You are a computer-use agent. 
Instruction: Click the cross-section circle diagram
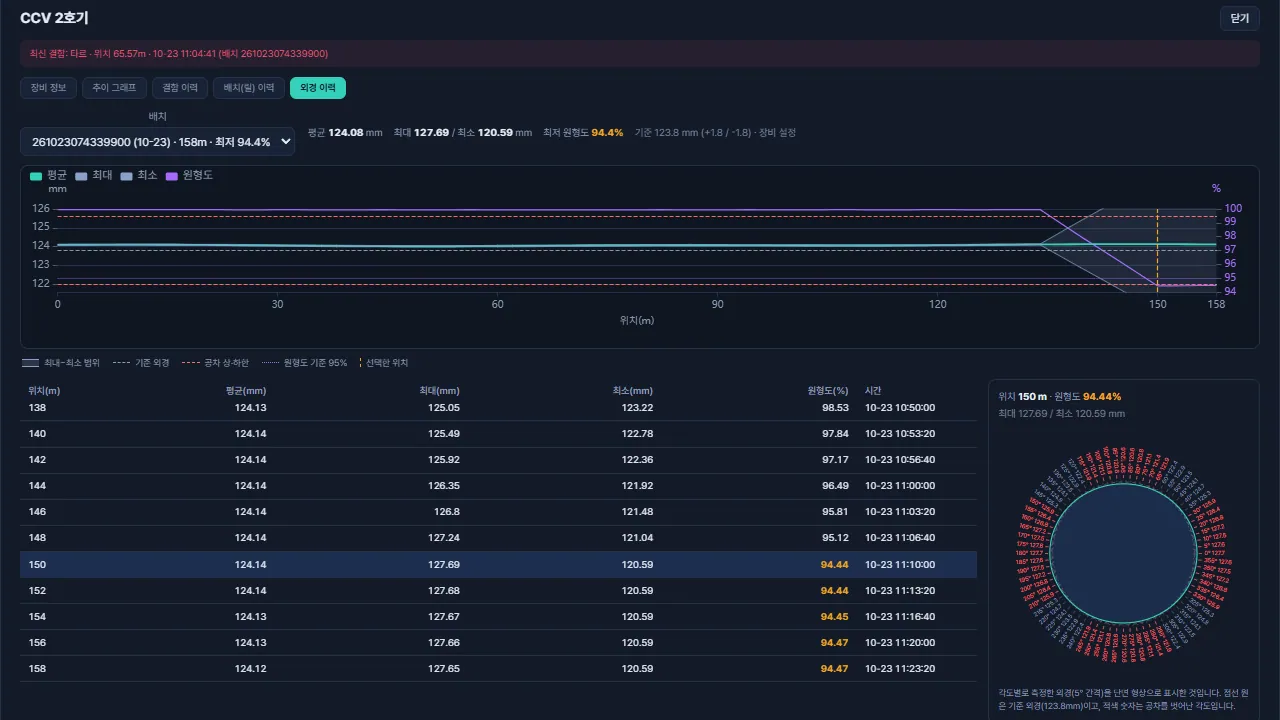pyautogui.click(x=1123, y=556)
